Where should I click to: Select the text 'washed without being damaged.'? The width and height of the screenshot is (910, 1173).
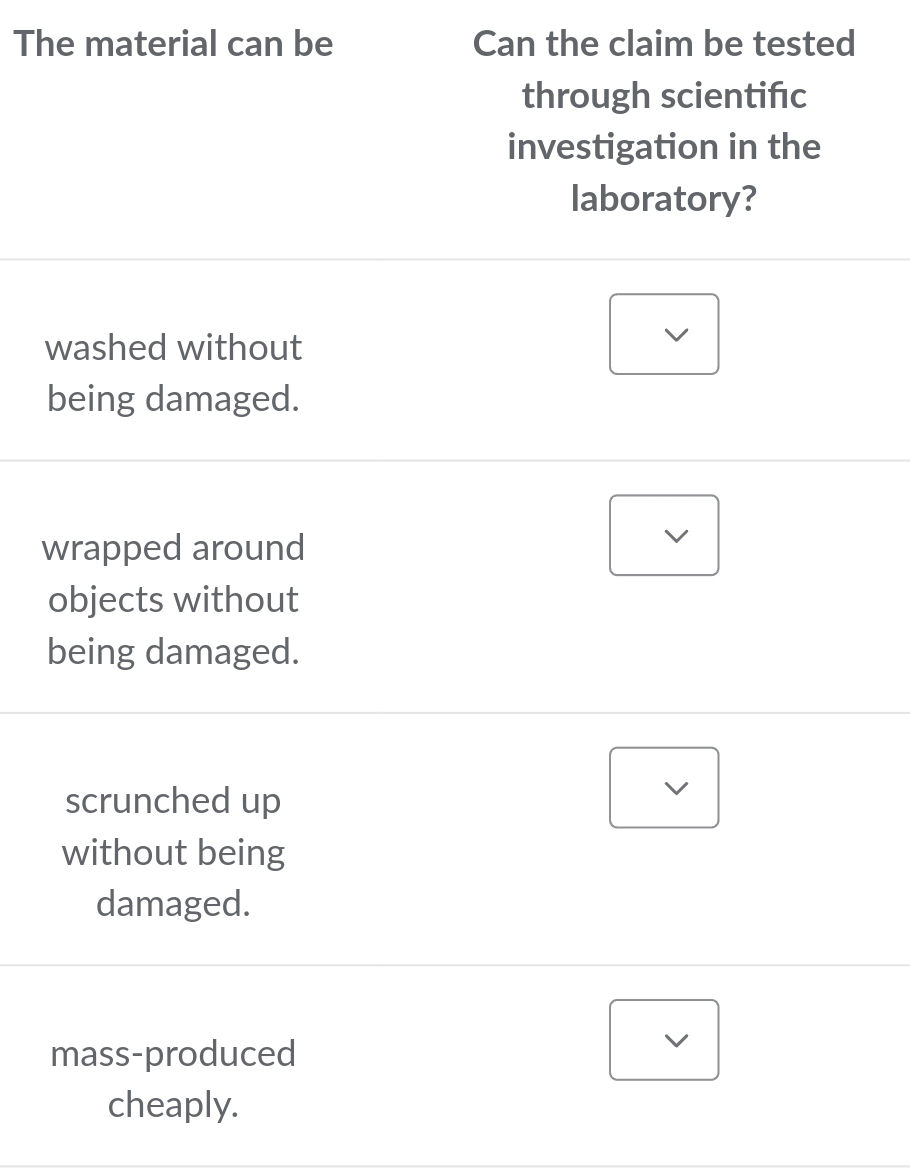(173, 372)
